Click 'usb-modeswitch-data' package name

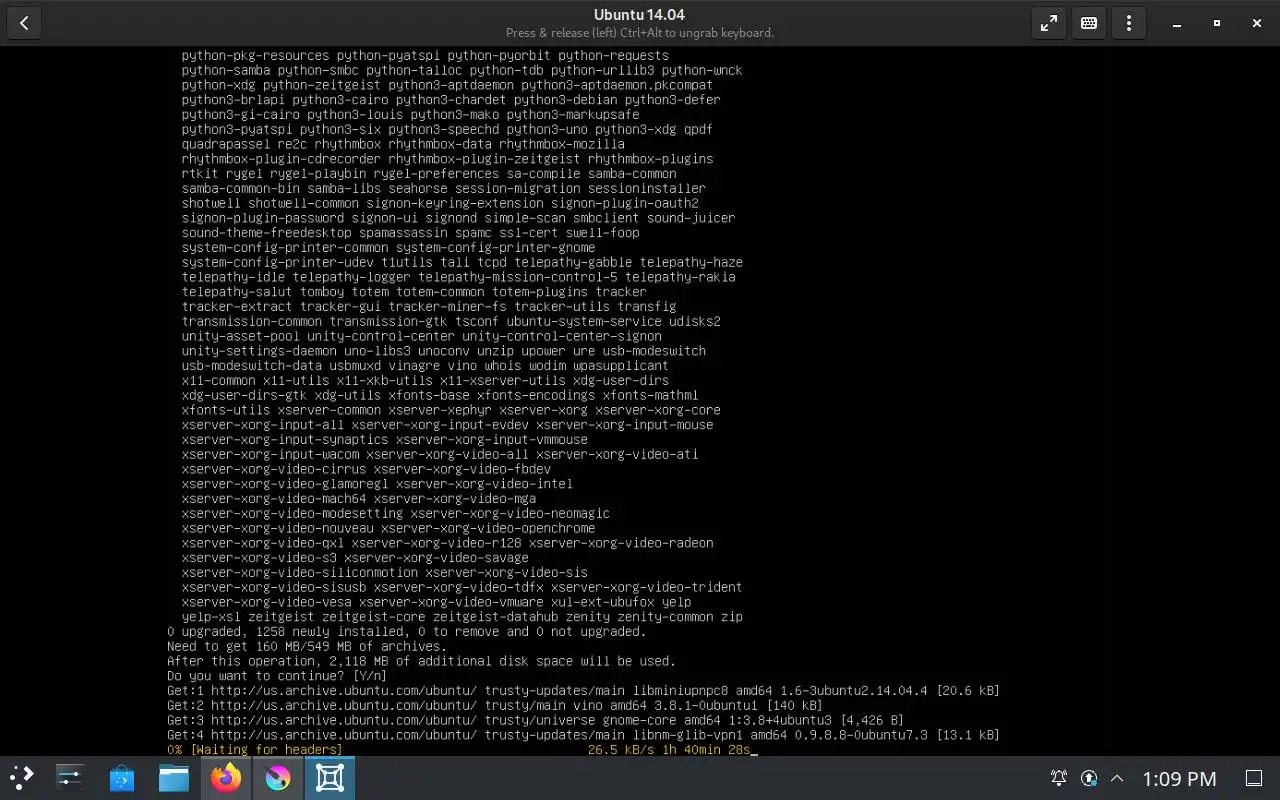252,366
